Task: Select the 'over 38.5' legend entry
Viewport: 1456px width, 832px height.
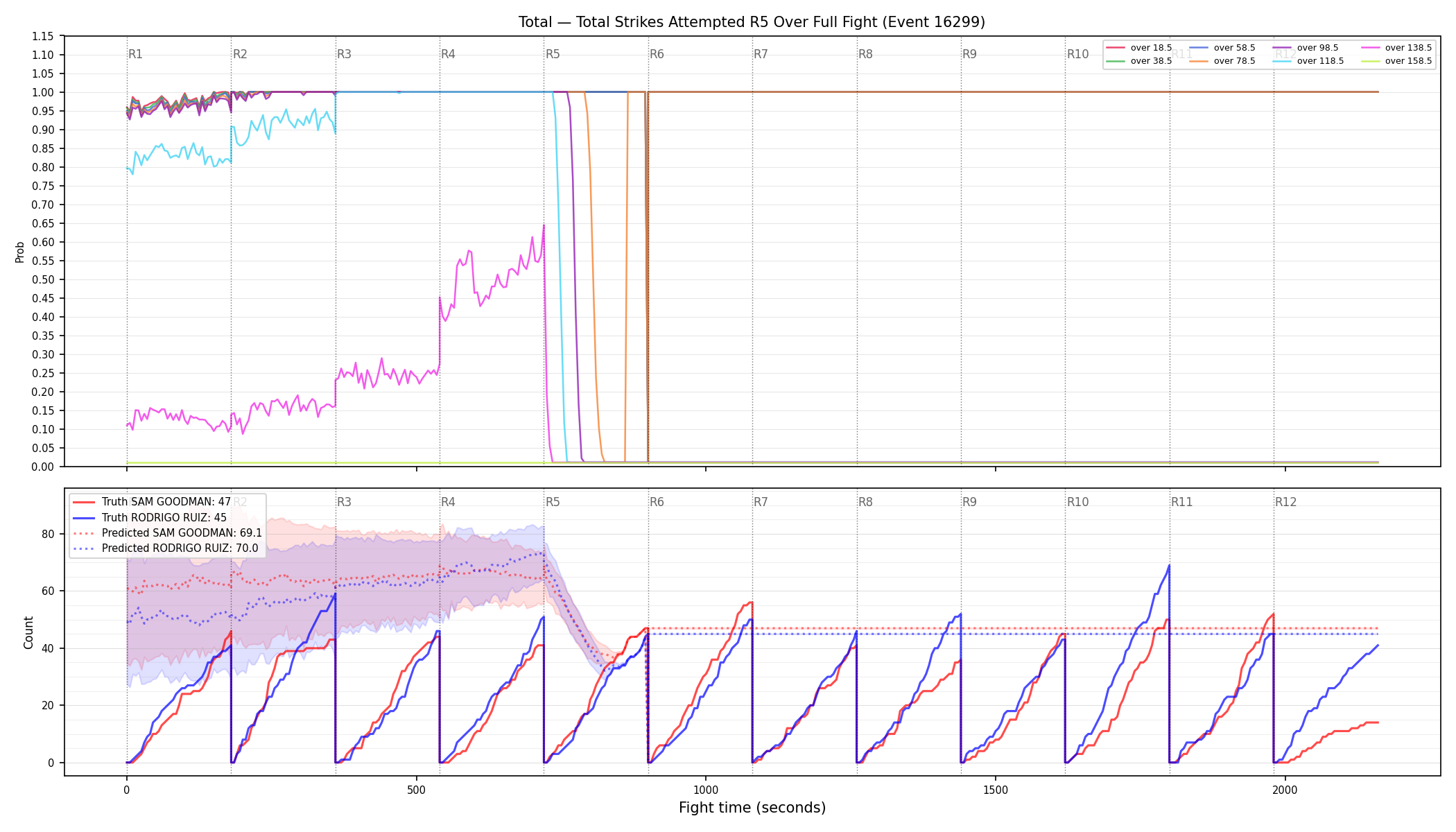Action: [1138, 61]
